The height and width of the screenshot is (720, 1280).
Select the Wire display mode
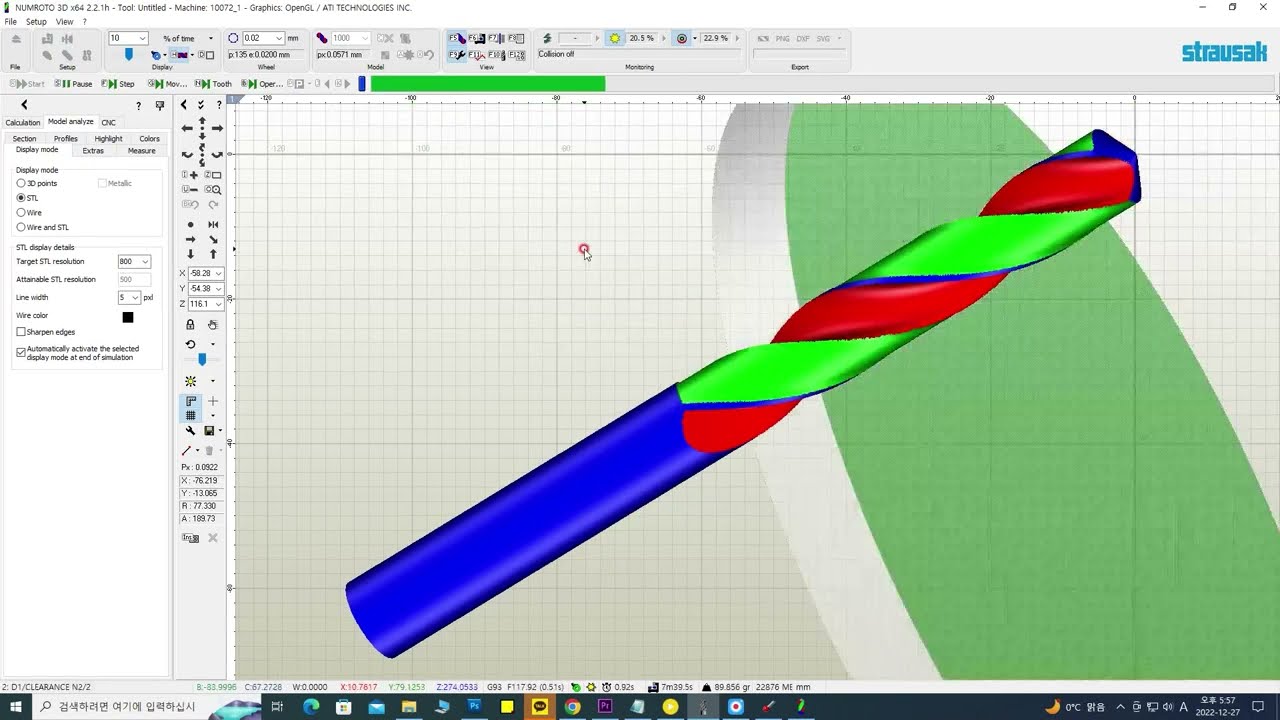(x=21, y=213)
